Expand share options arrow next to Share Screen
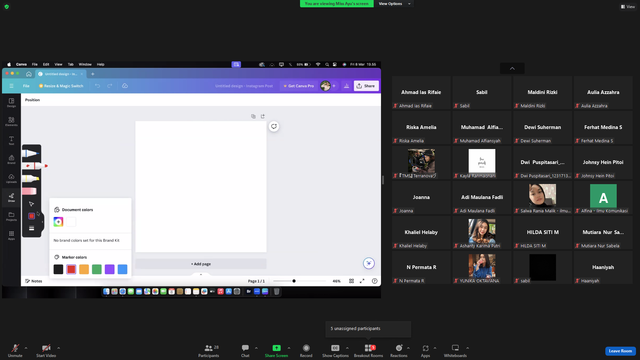The width and height of the screenshot is (640, 360). (289, 348)
